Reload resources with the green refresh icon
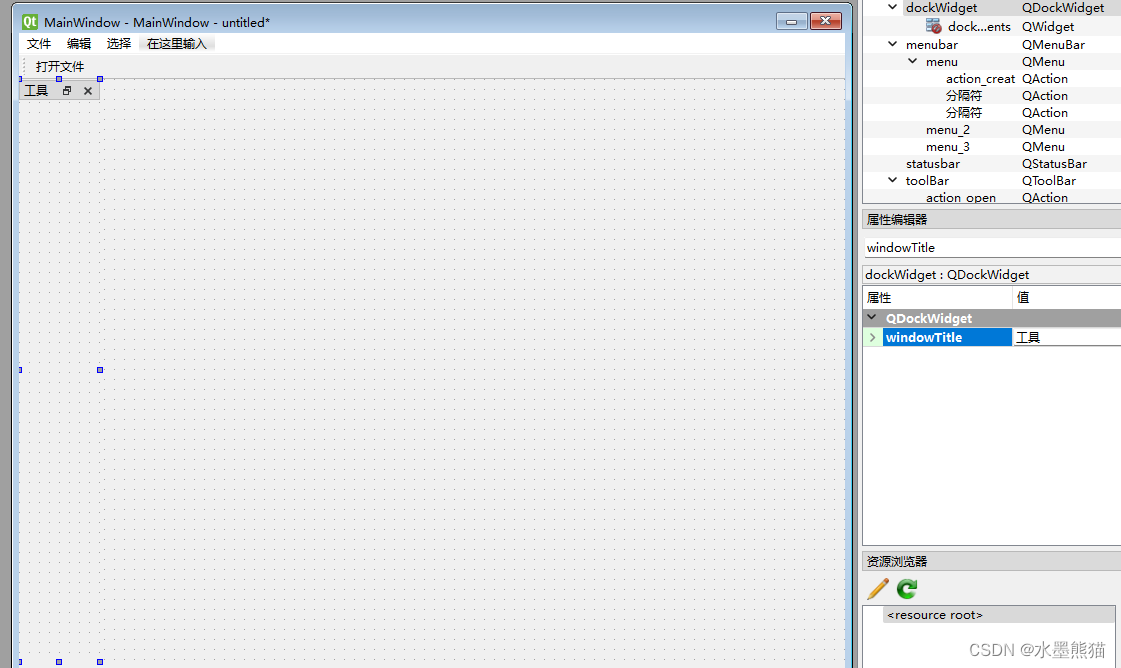This screenshot has width=1121, height=668. pos(907,589)
